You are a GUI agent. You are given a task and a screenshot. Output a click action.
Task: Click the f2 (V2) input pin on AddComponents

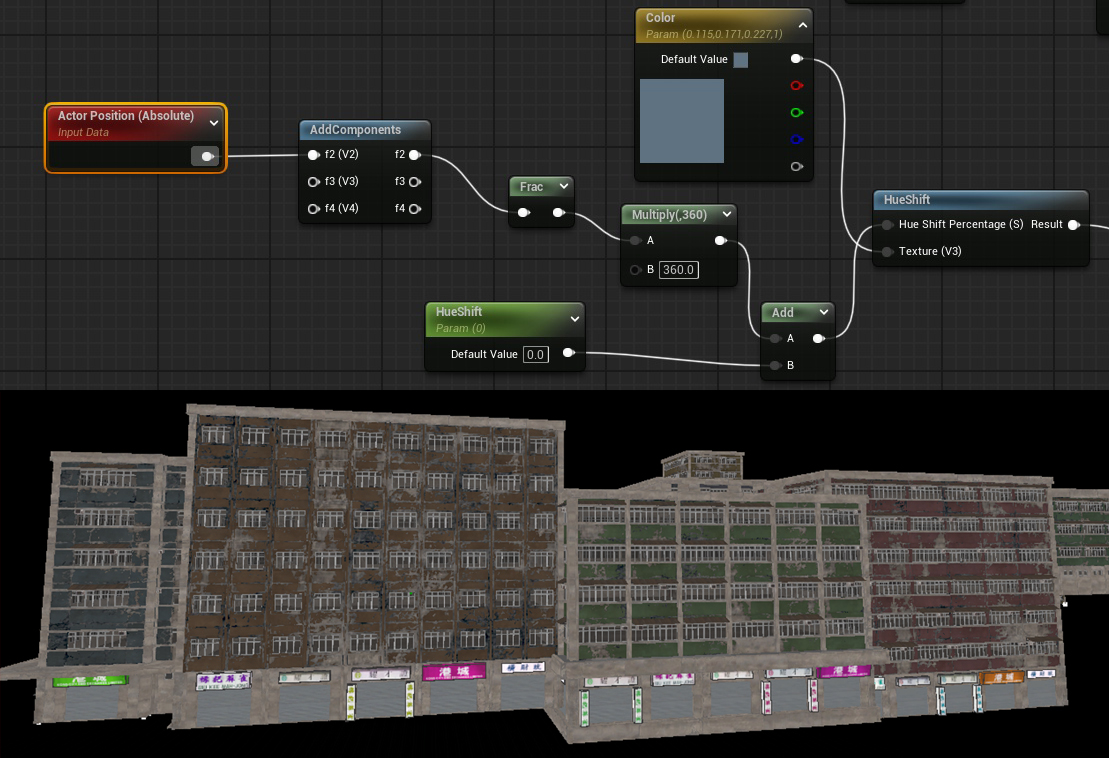point(314,155)
